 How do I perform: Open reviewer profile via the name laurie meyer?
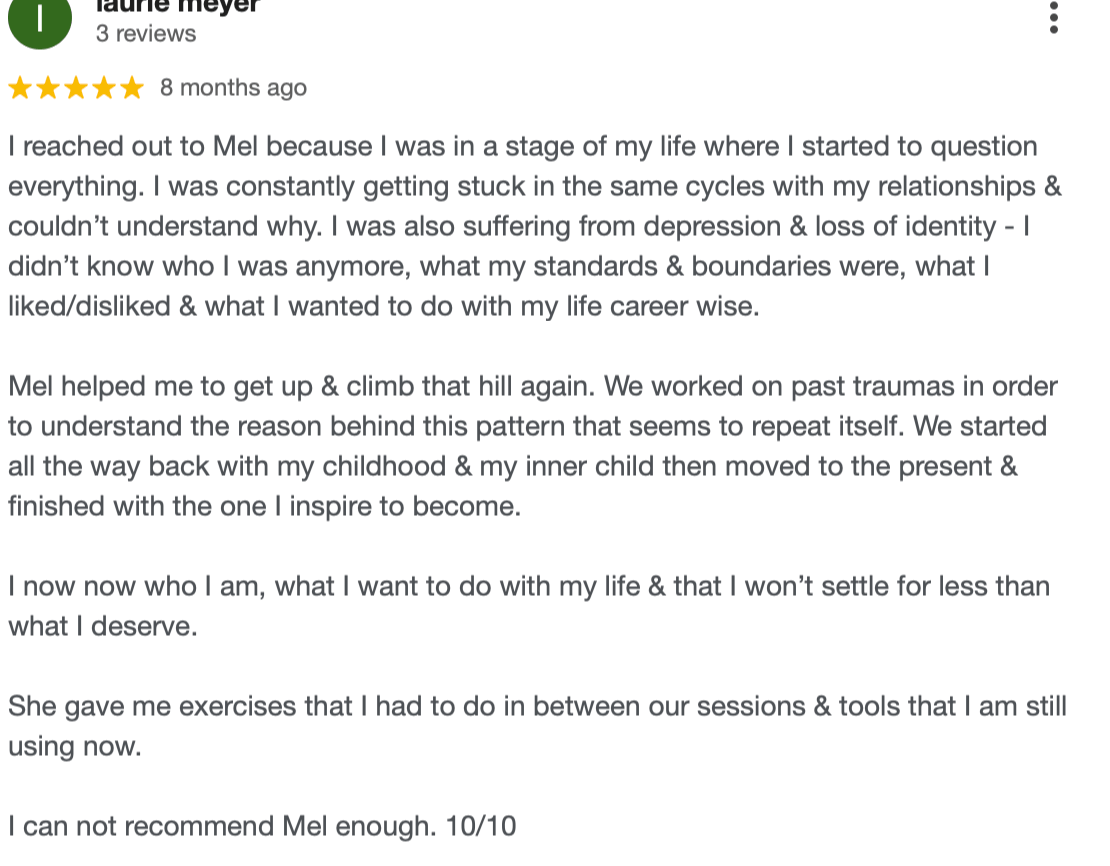tap(177, 6)
